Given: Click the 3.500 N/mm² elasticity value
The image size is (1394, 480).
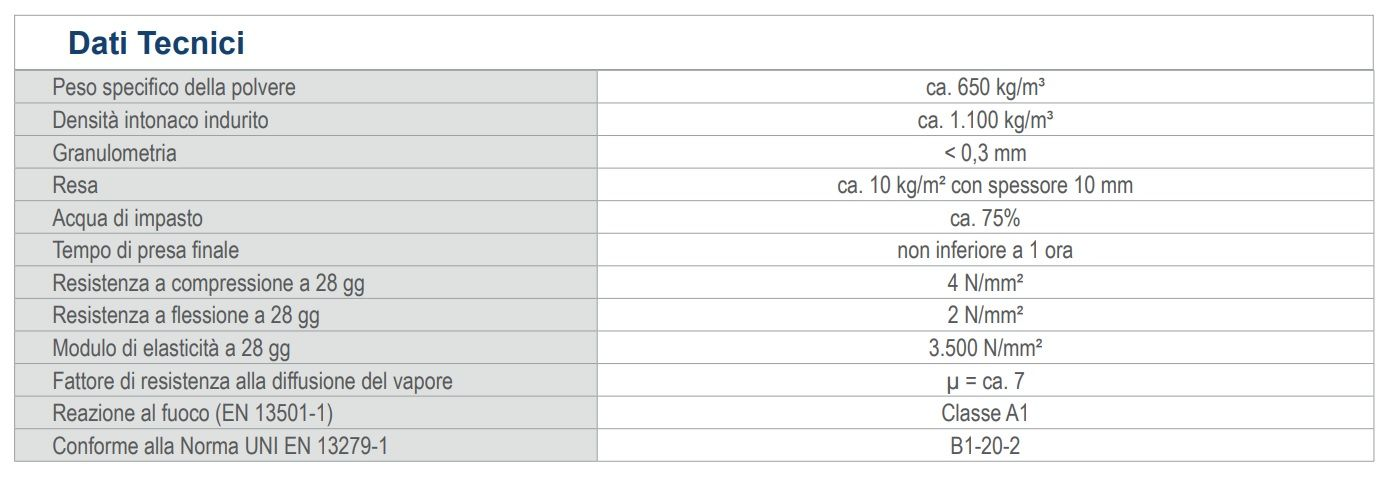Looking at the screenshot, I should point(985,348).
